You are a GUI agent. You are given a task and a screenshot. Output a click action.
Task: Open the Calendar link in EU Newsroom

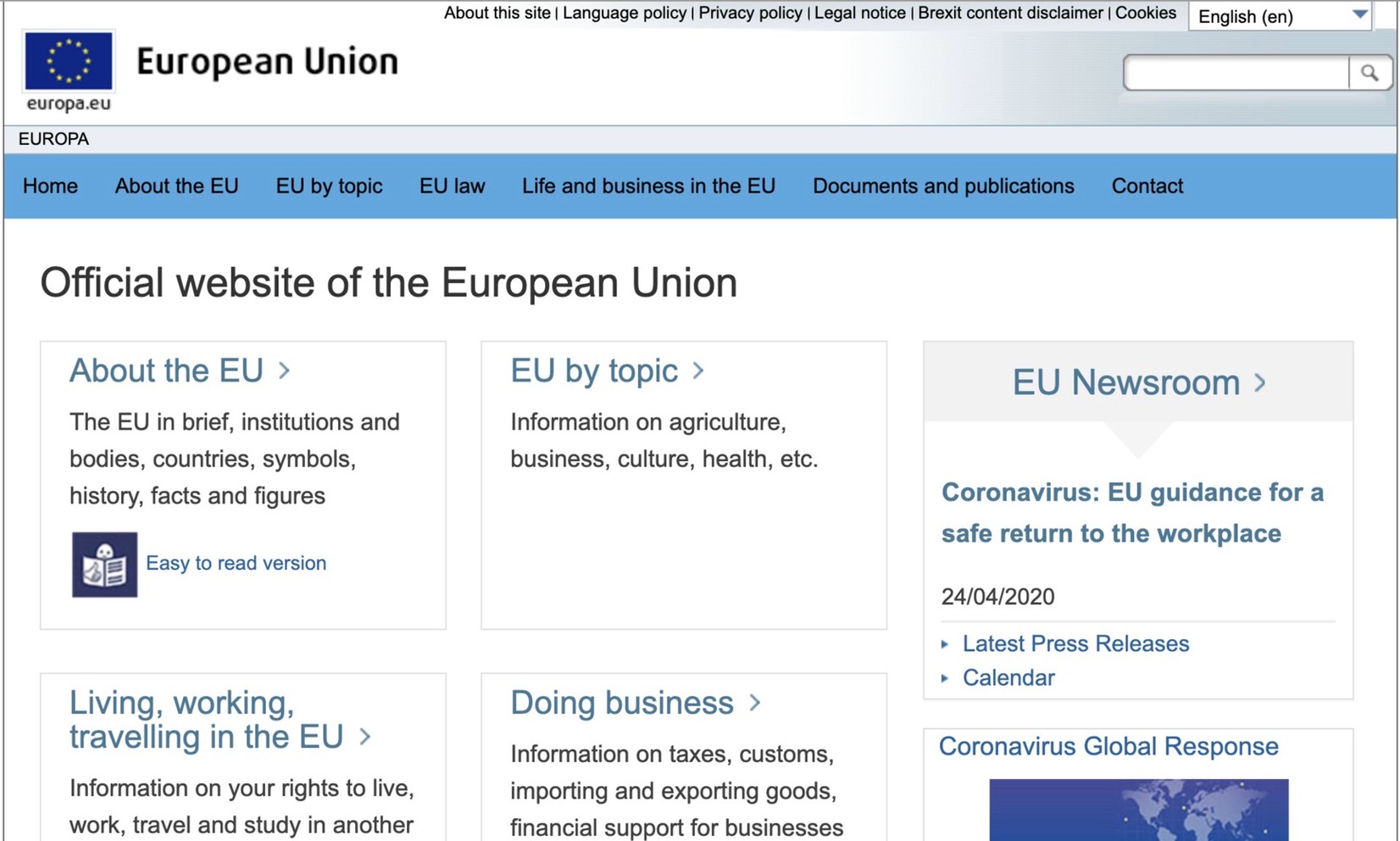click(x=1008, y=677)
